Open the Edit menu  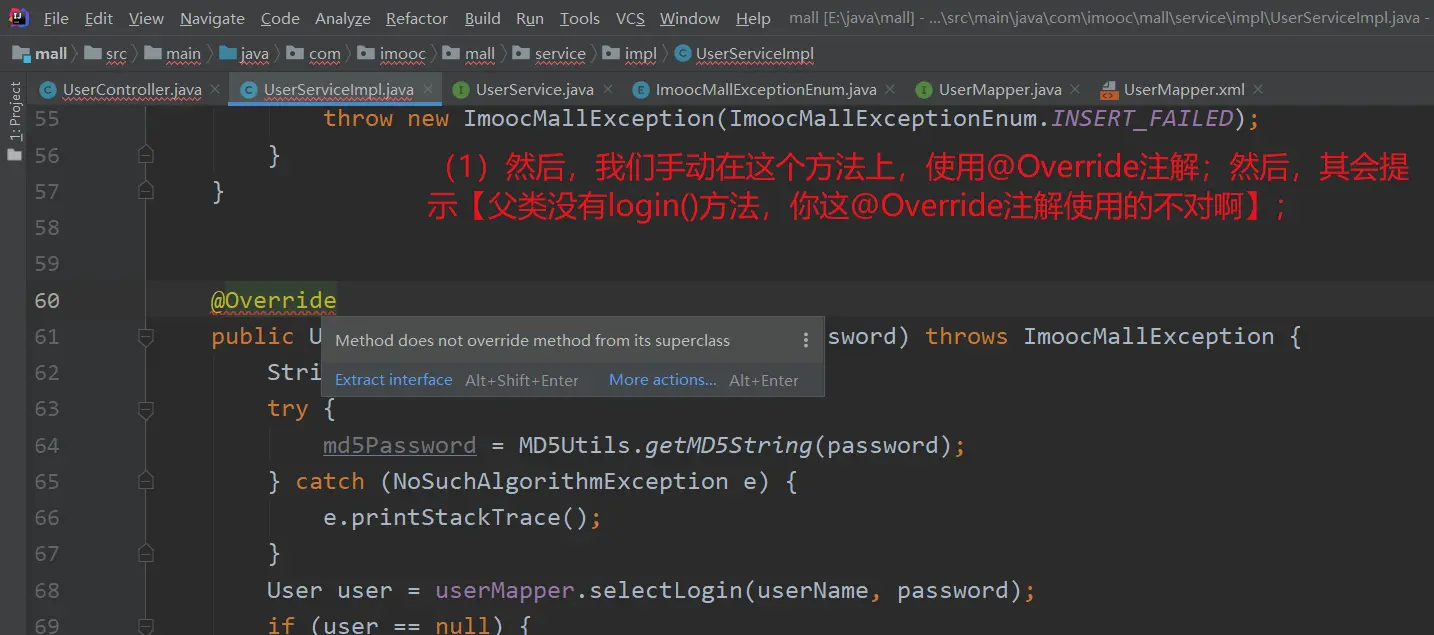point(99,19)
